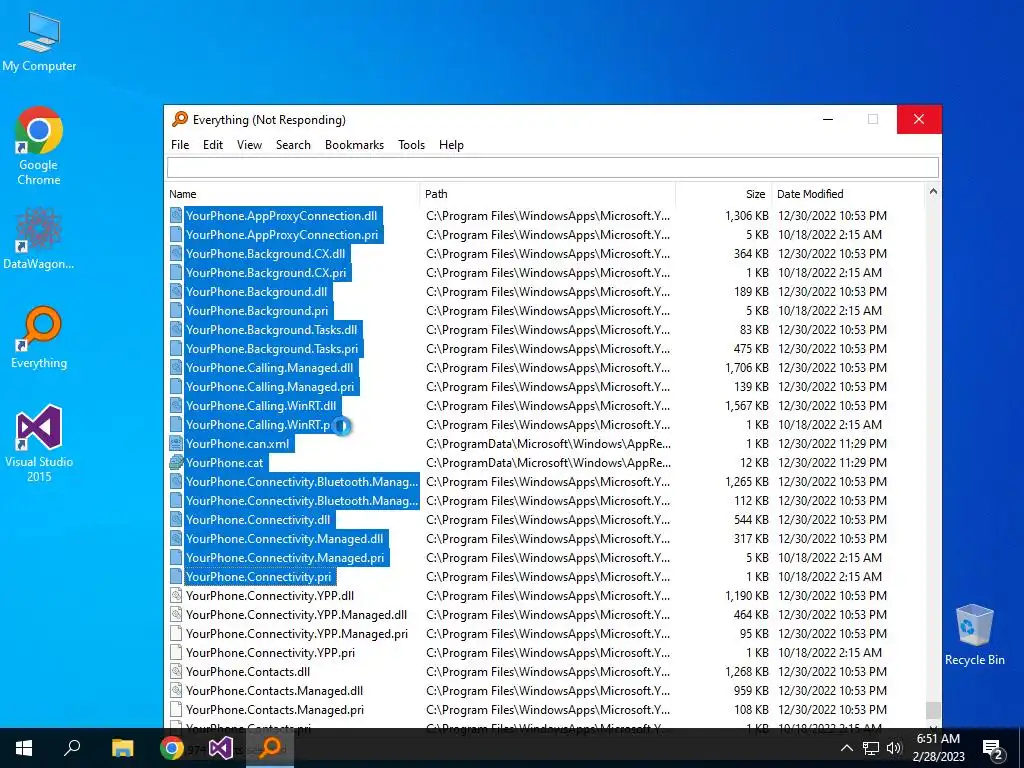
Task: Select YourPhone.Connectivity.pri file
Action: (x=259, y=577)
